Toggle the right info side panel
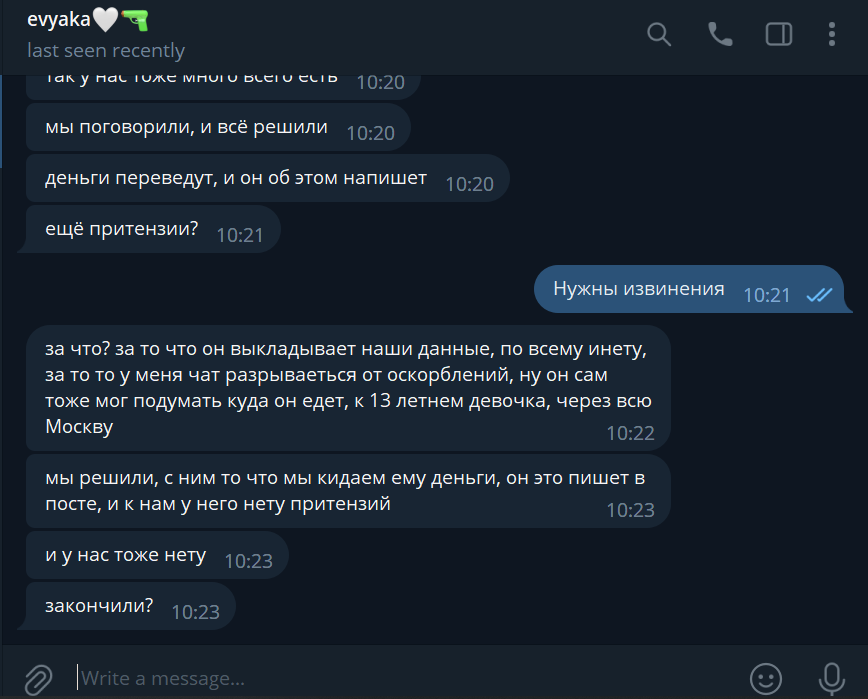868x699 pixels. [779, 34]
